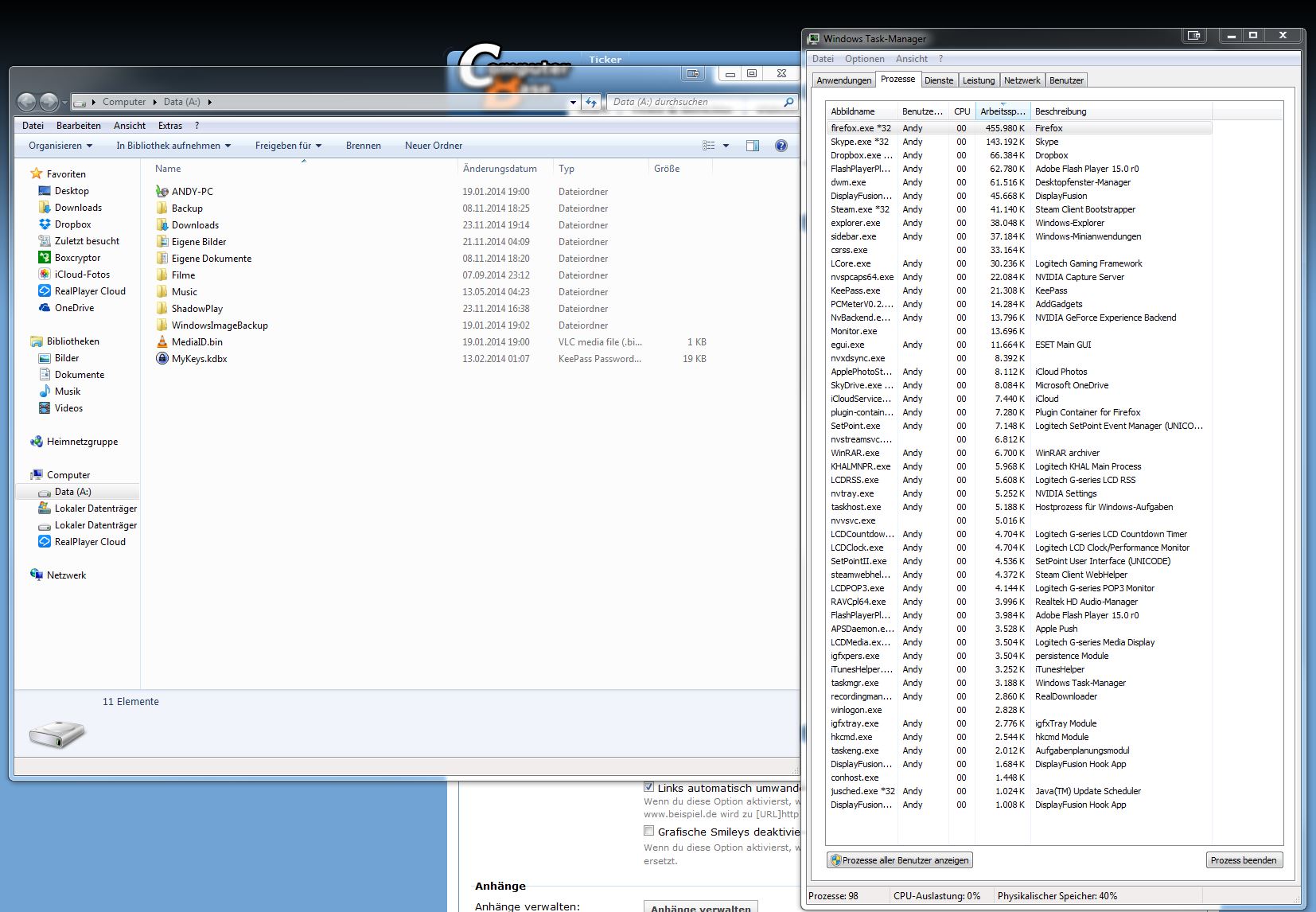The height and width of the screenshot is (912, 1316).
Task: Open the Datei menu in Explorer
Action: 33,126
